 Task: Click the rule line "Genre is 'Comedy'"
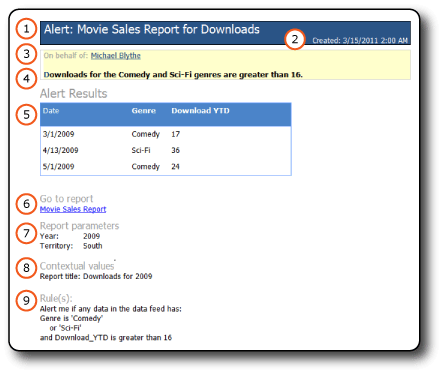point(71,319)
